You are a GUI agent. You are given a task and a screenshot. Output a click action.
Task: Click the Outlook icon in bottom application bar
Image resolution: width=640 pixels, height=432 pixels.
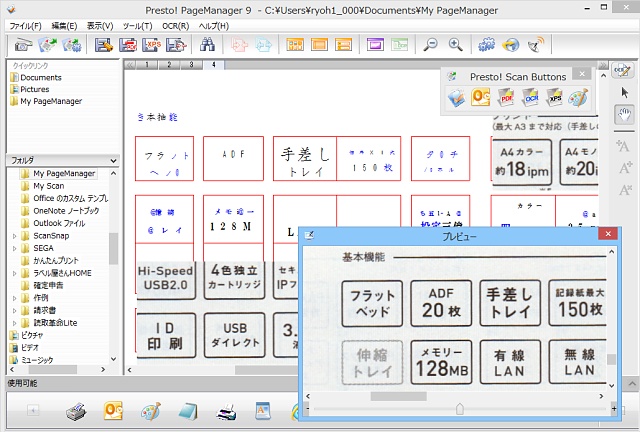[113, 411]
